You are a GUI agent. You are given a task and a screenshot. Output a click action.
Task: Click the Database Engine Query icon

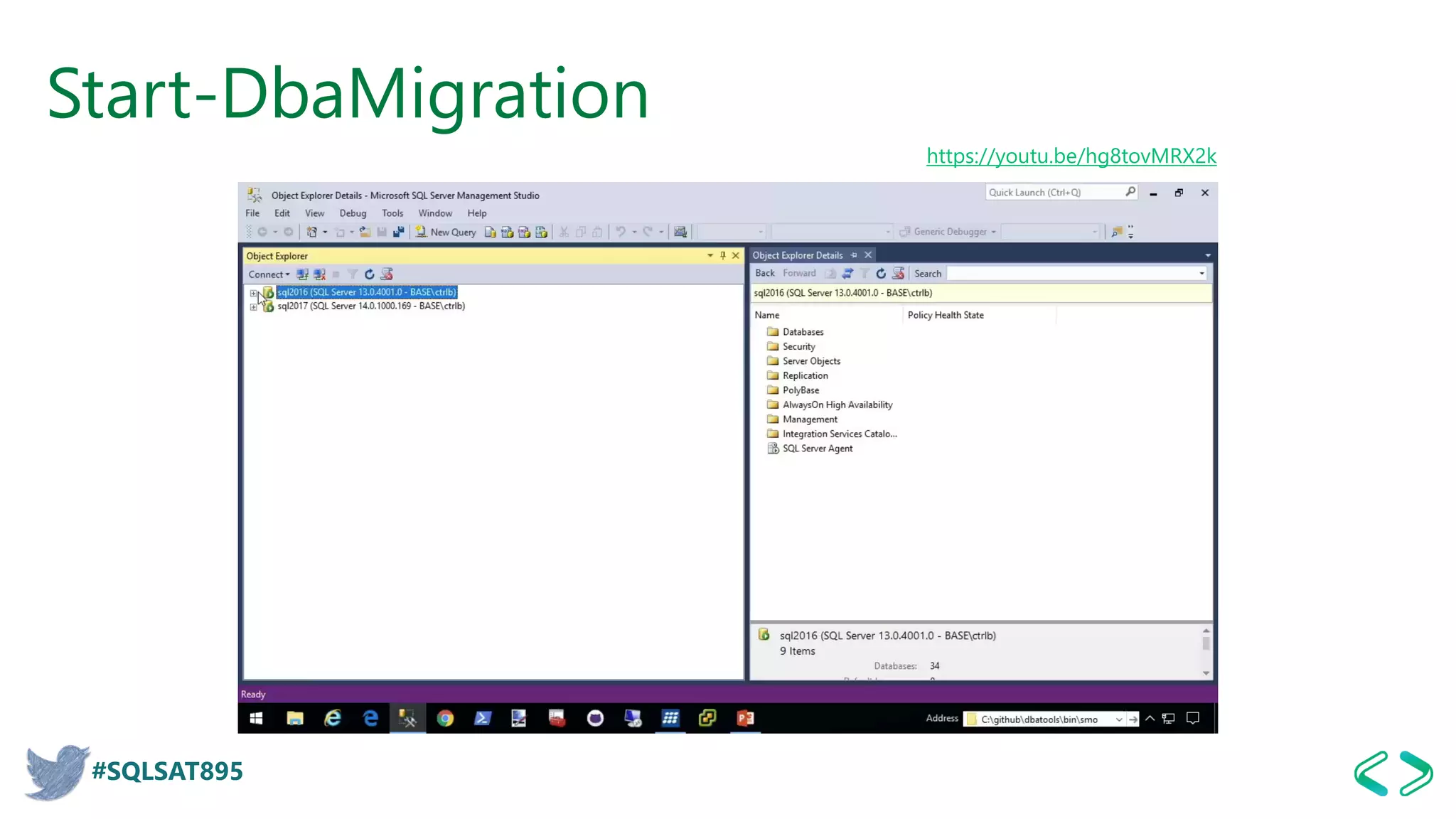point(491,232)
